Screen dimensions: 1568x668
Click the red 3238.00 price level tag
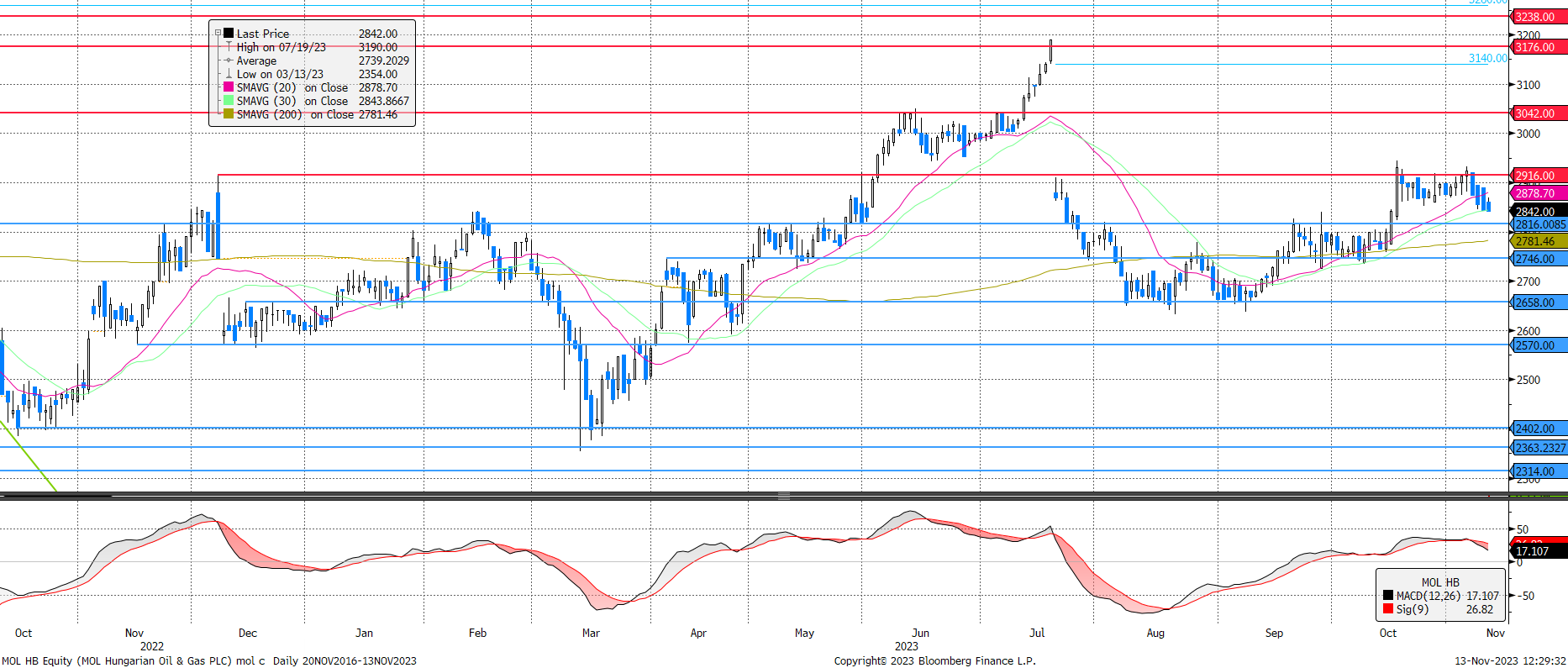pos(1539,17)
